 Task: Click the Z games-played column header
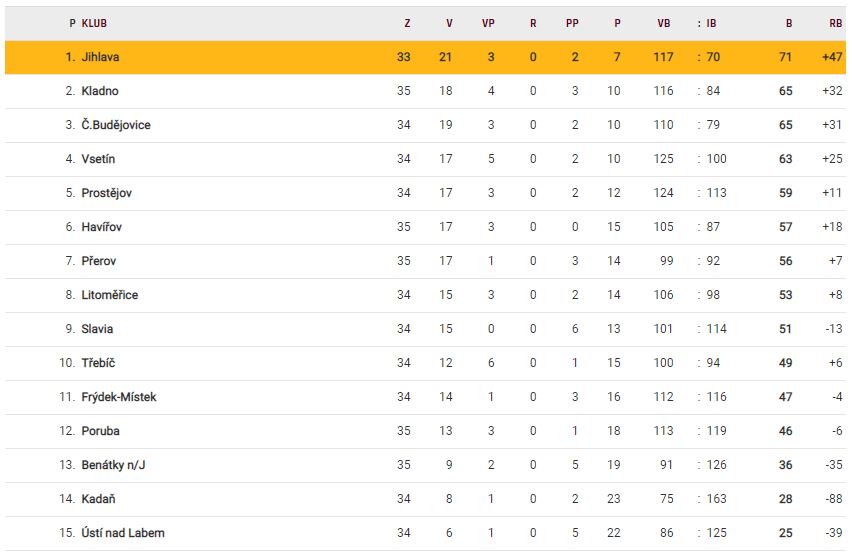point(407,22)
